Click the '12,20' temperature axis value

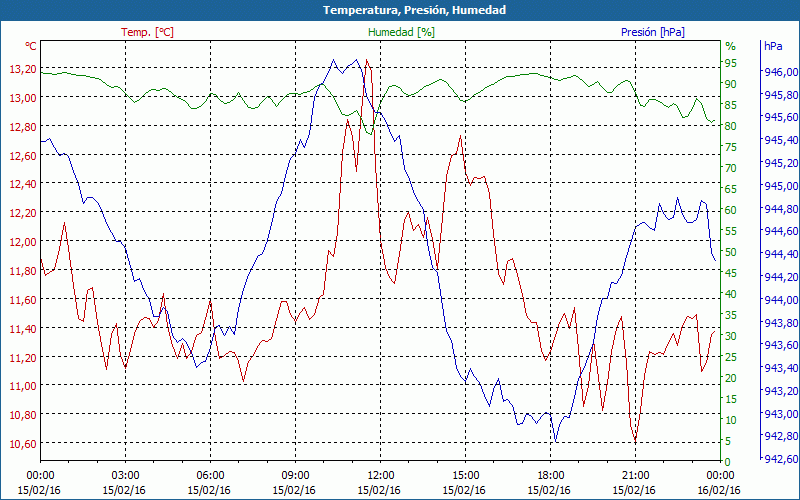23,213
